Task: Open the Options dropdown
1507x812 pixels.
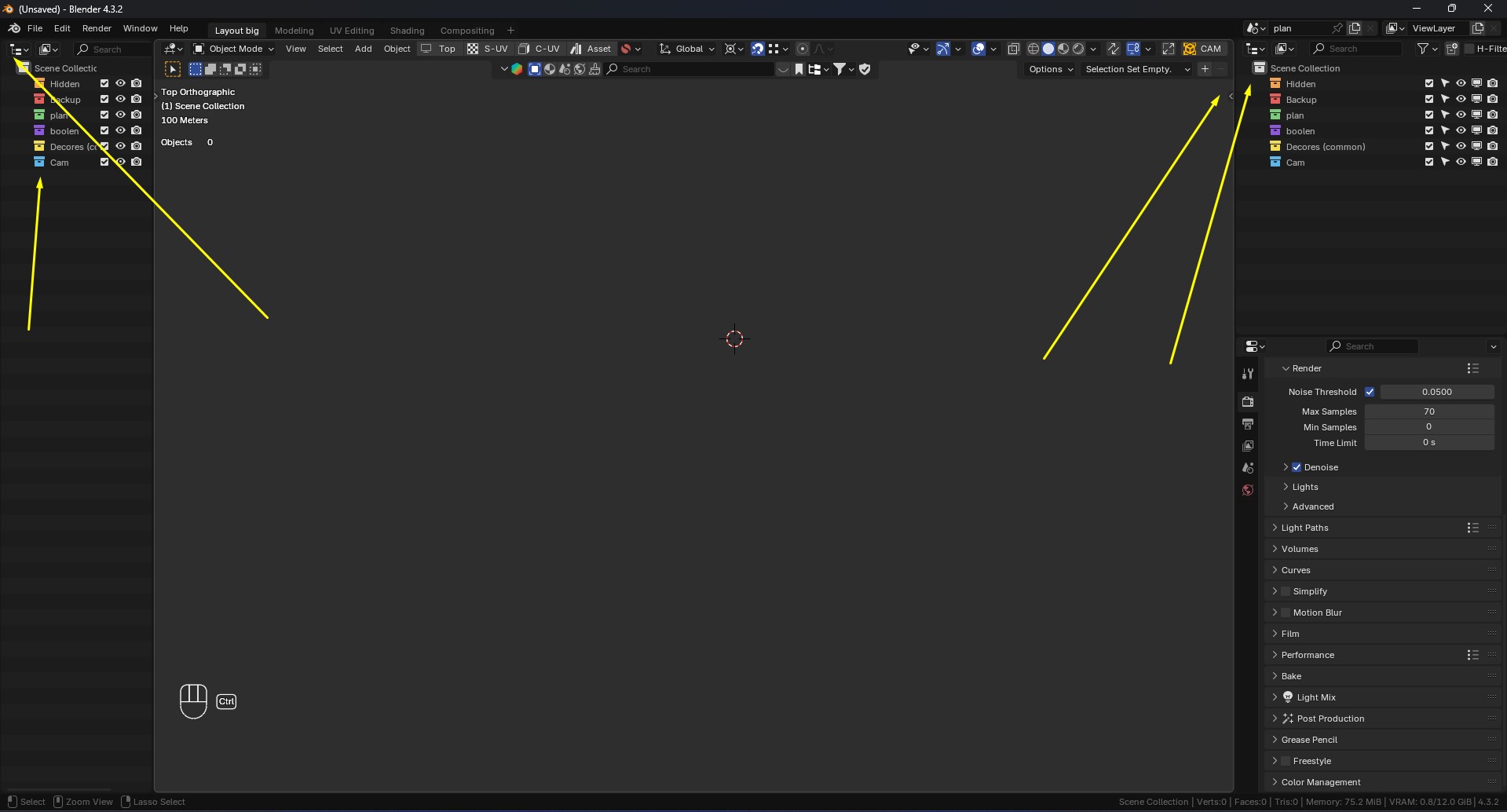Action: pos(1051,69)
